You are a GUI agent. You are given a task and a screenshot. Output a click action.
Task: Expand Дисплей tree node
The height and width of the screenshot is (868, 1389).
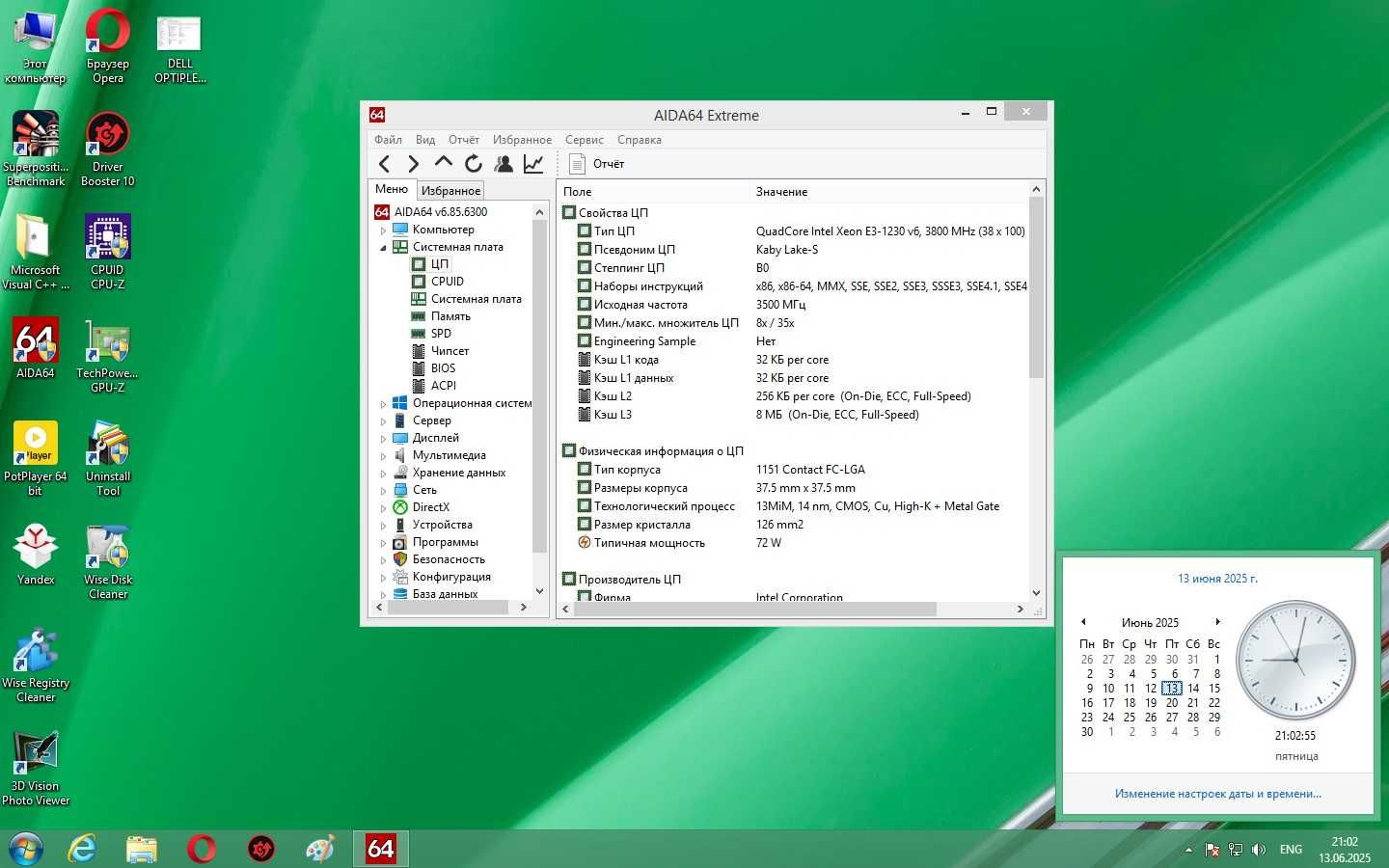[x=383, y=439]
